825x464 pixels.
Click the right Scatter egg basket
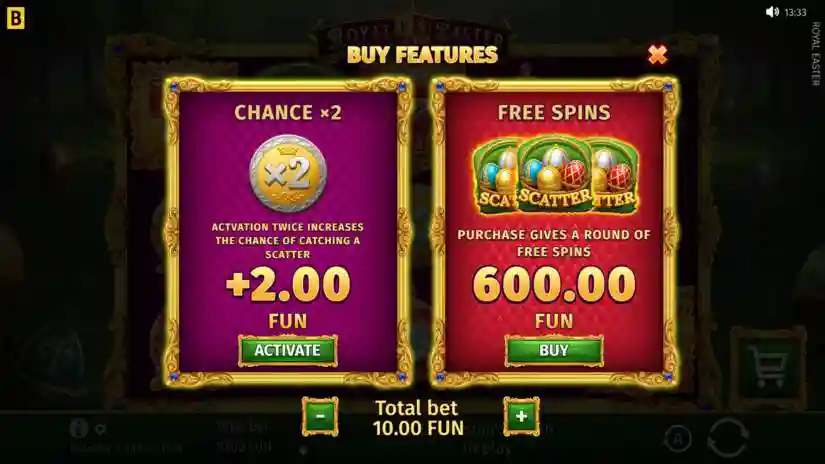click(615, 176)
